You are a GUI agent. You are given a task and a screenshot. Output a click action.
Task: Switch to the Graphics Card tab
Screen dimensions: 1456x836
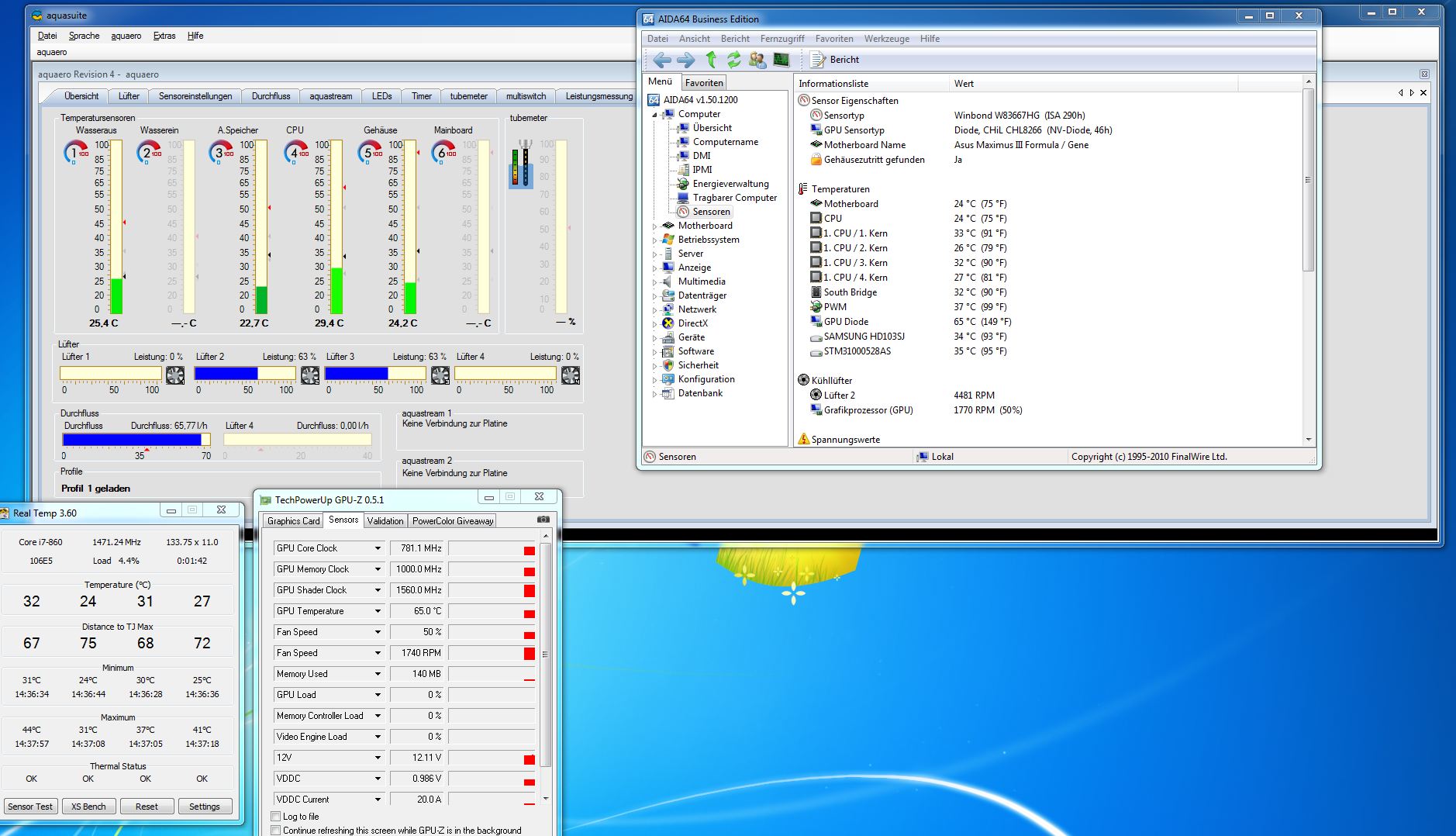(x=293, y=521)
